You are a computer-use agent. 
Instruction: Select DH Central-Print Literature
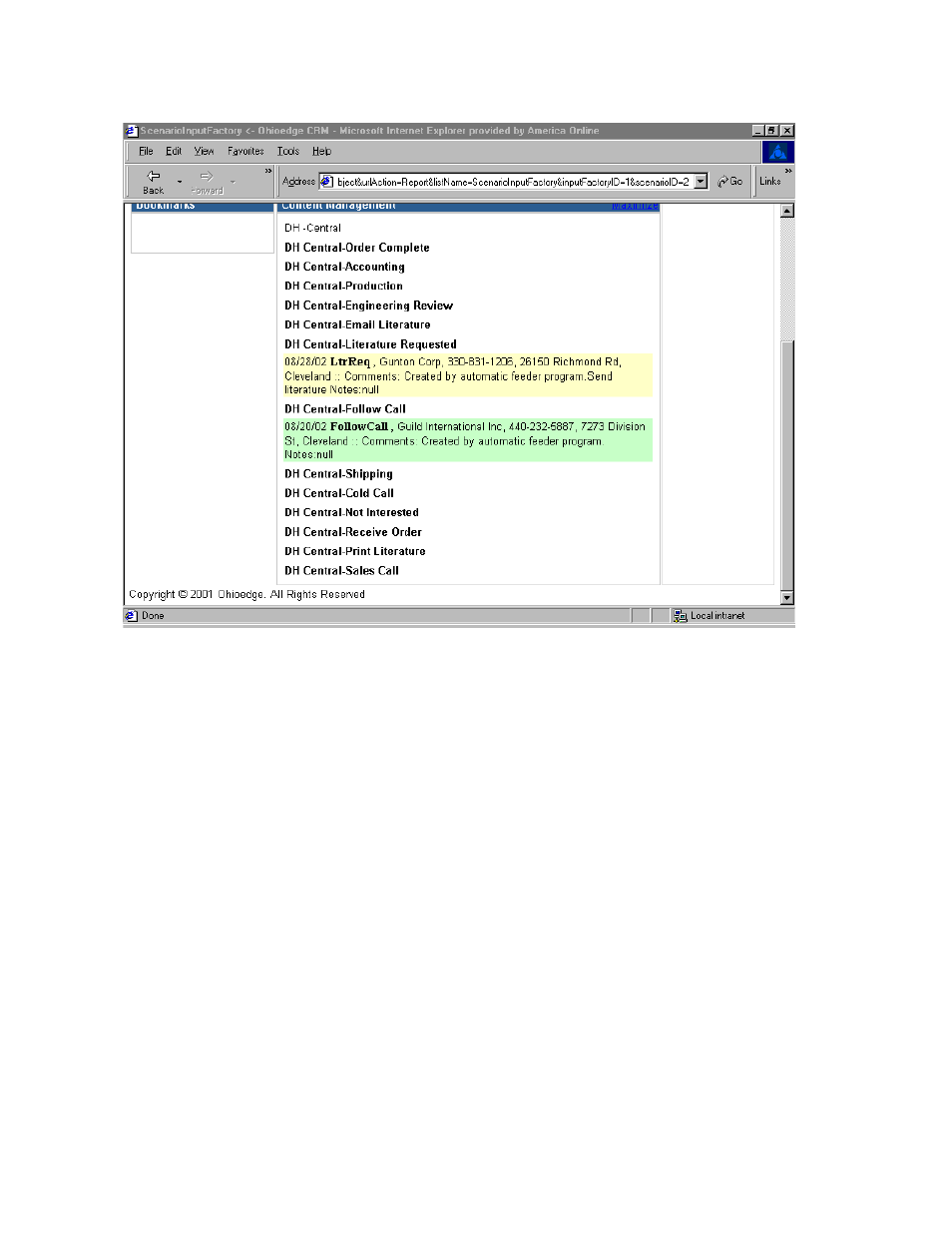tap(355, 551)
